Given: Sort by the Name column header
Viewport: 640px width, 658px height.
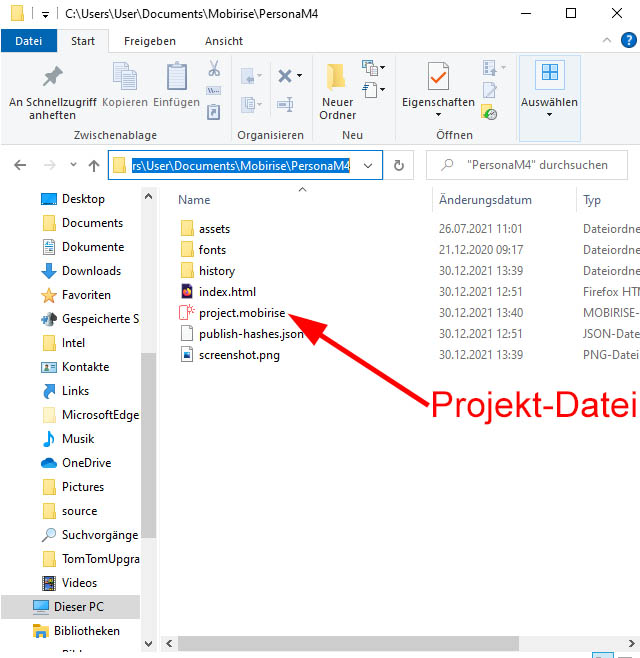Looking at the screenshot, I should 194,200.
